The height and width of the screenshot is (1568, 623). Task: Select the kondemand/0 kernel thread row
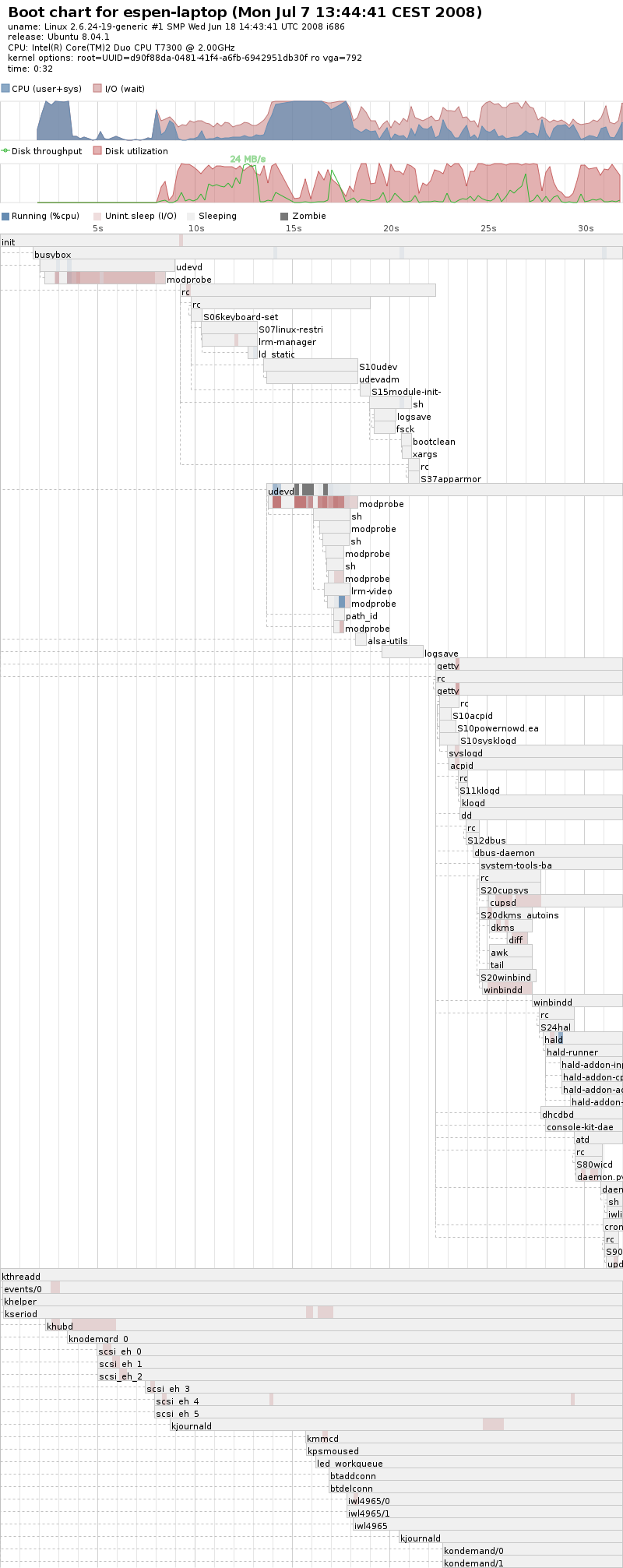click(533, 1549)
